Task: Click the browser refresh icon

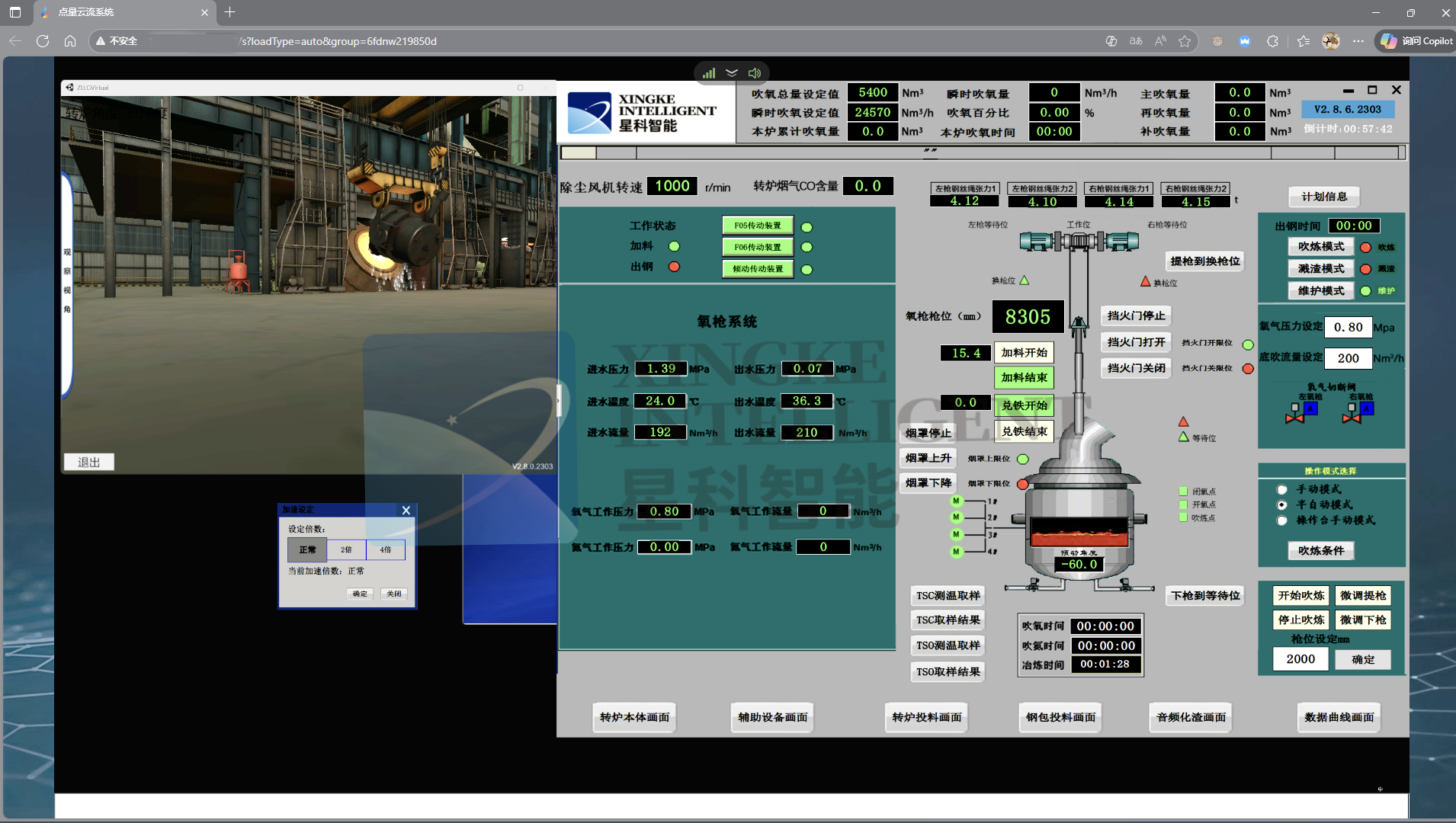Action: coord(43,41)
